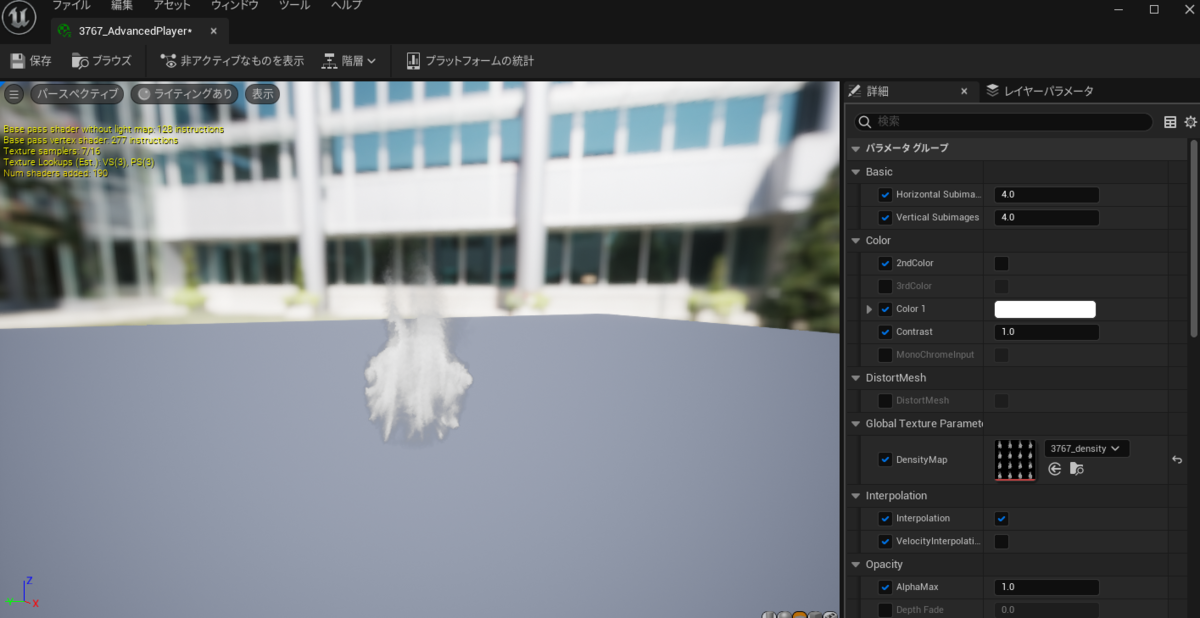Save the asset with 保存 button
The height and width of the screenshot is (618, 1200).
(x=30, y=61)
